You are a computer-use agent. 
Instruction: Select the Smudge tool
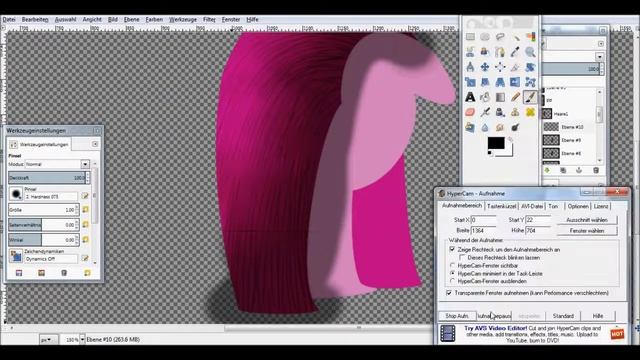(500, 127)
